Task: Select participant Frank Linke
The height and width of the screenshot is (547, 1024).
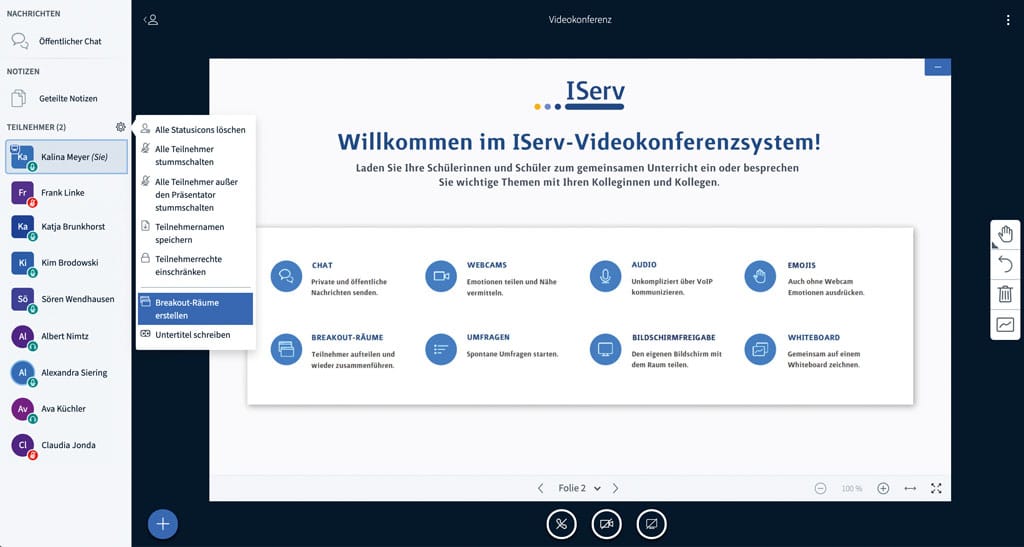Action: tap(67, 193)
